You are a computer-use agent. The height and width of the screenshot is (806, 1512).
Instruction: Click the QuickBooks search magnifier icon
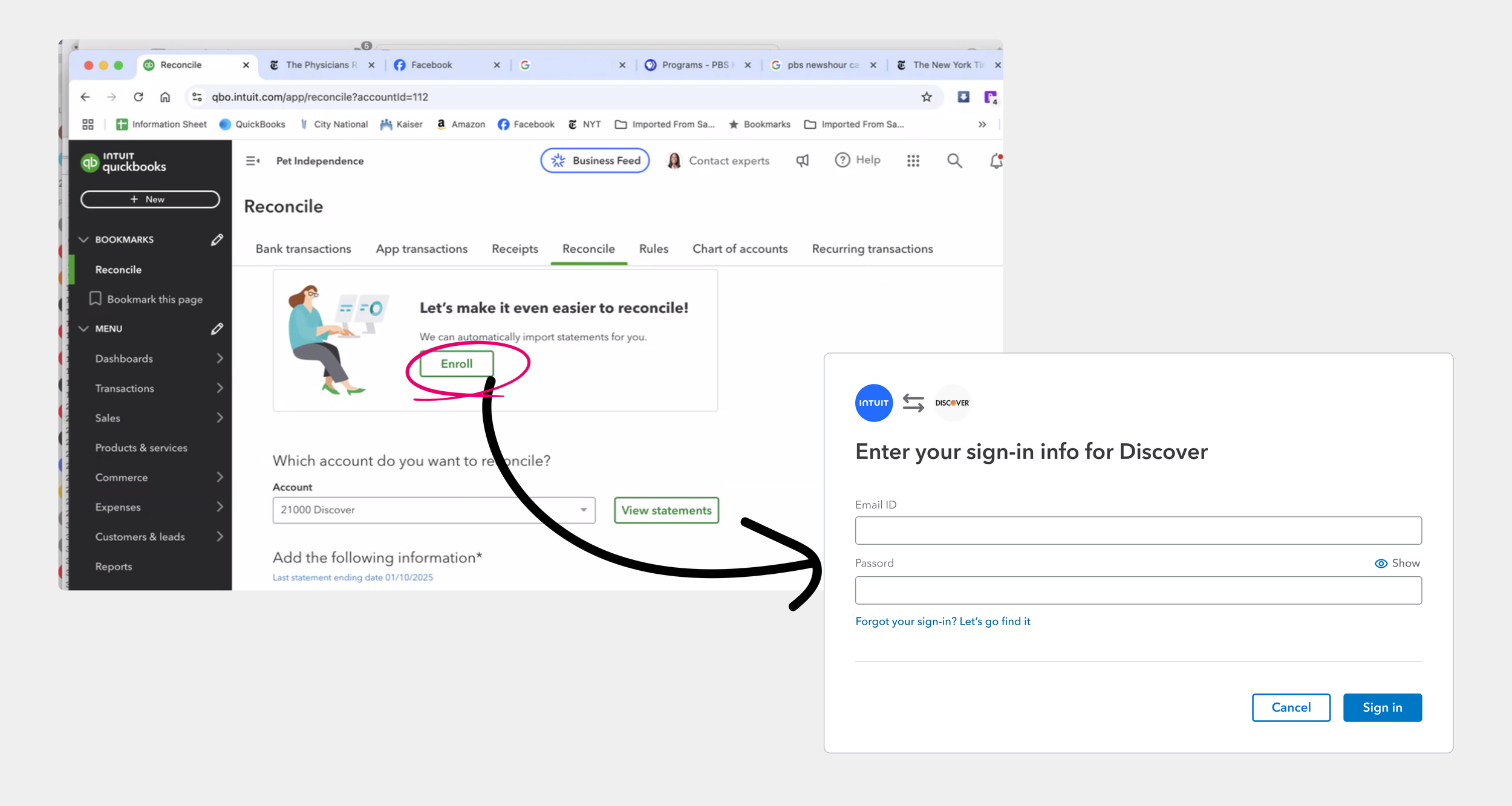pos(954,160)
